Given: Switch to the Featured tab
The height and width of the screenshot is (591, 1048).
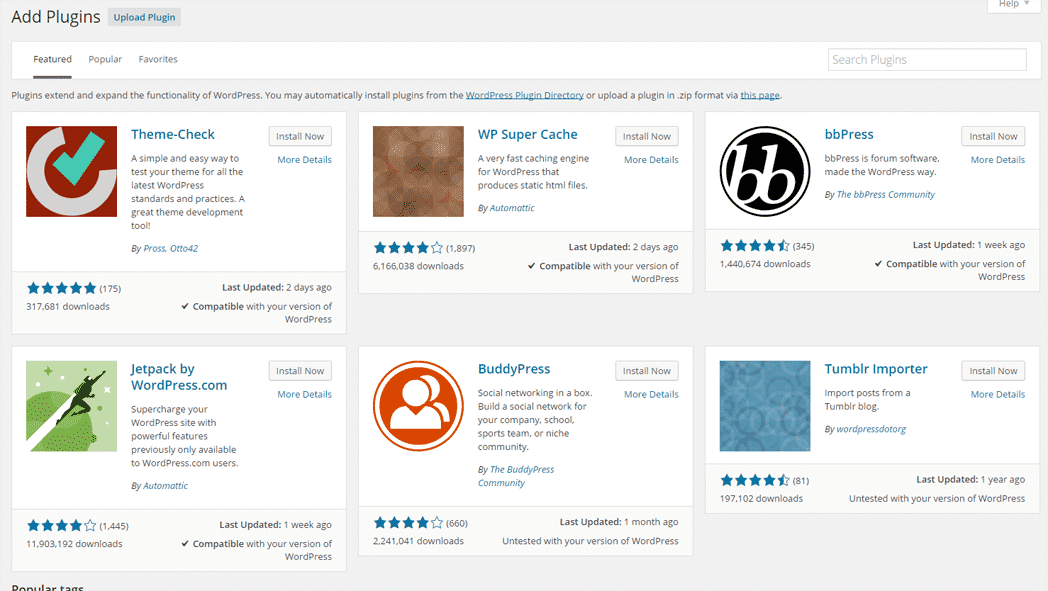Looking at the screenshot, I should 52,59.
